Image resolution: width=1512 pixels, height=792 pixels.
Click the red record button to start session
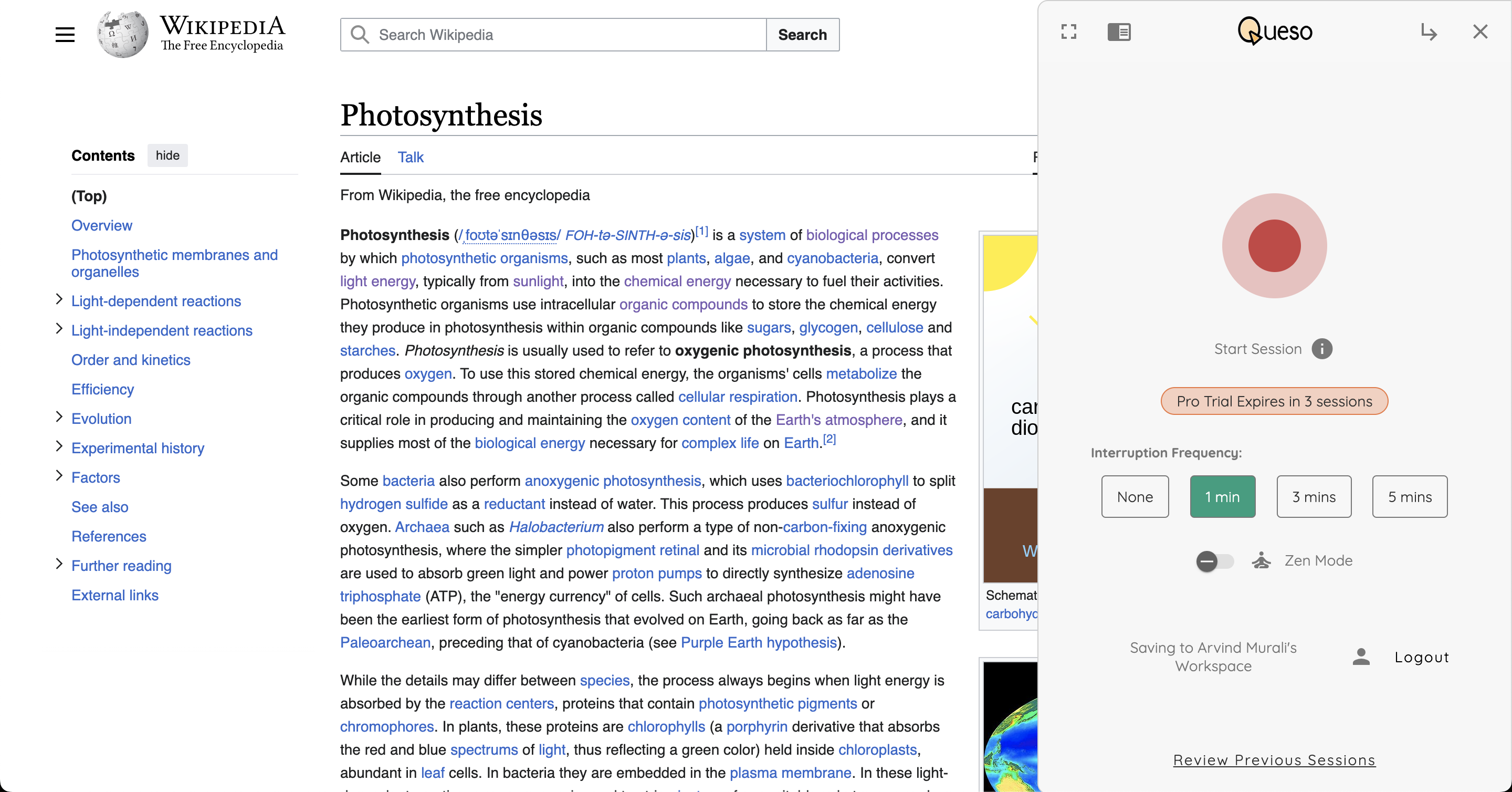coord(1274,245)
